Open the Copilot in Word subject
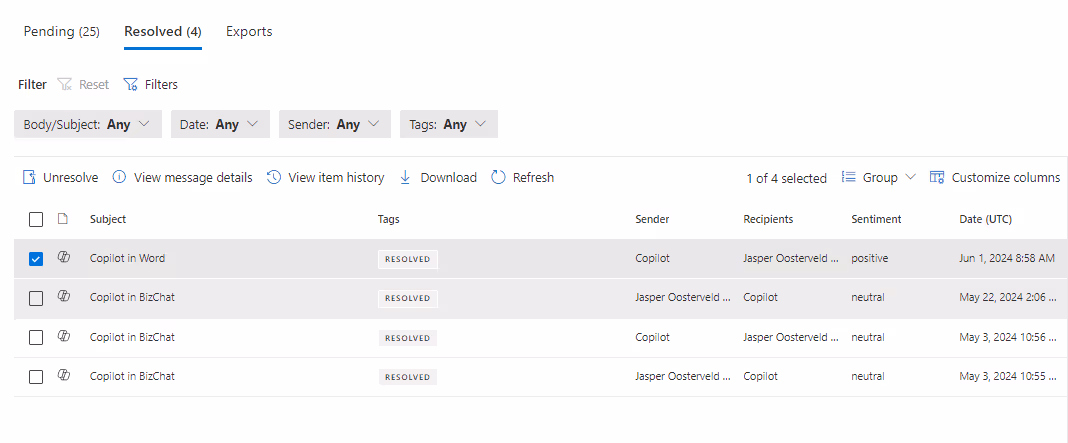Image resolution: width=1068 pixels, height=443 pixels. click(x=127, y=258)
